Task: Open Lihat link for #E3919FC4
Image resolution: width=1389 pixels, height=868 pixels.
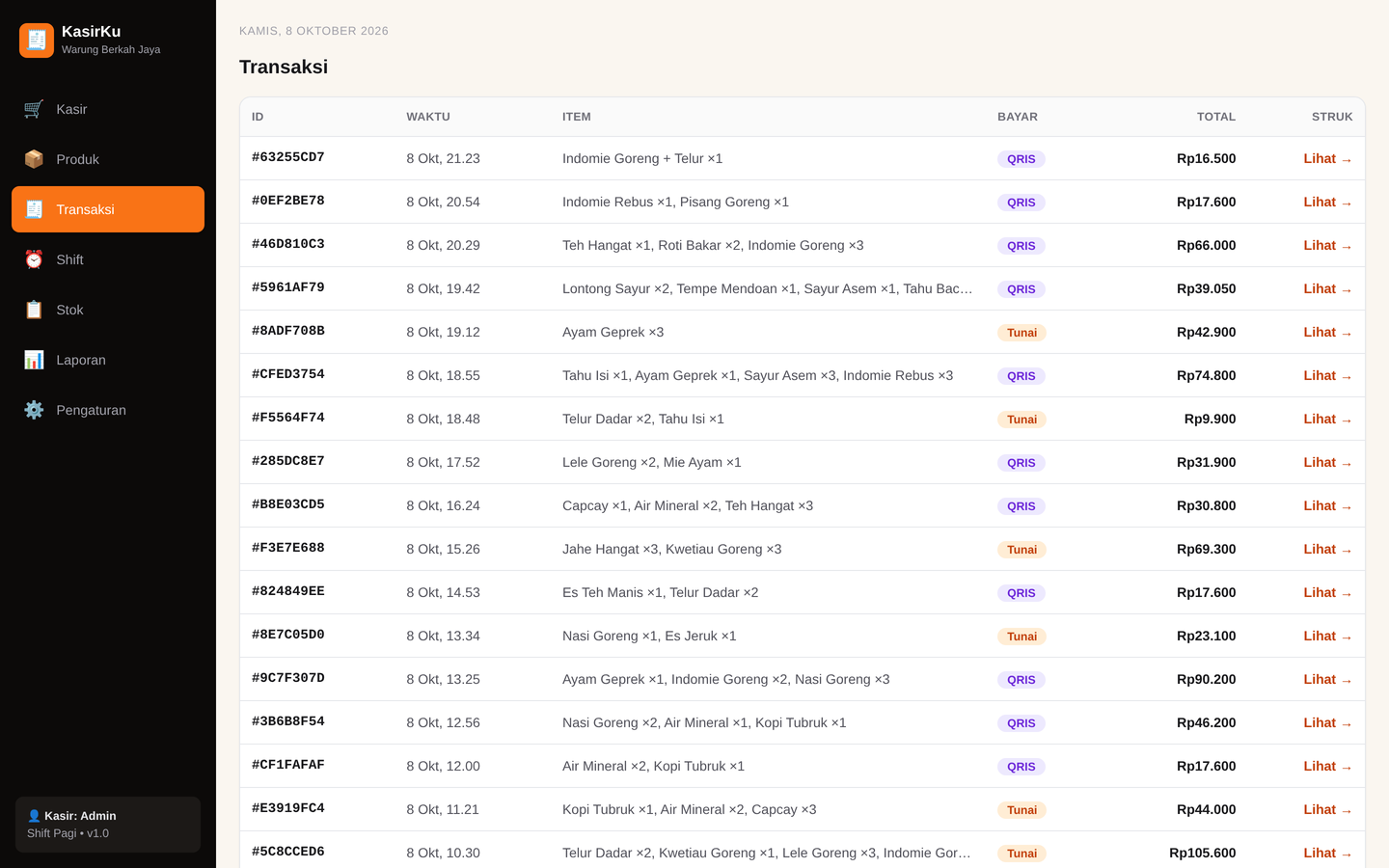Action: tap(1328, 809)
